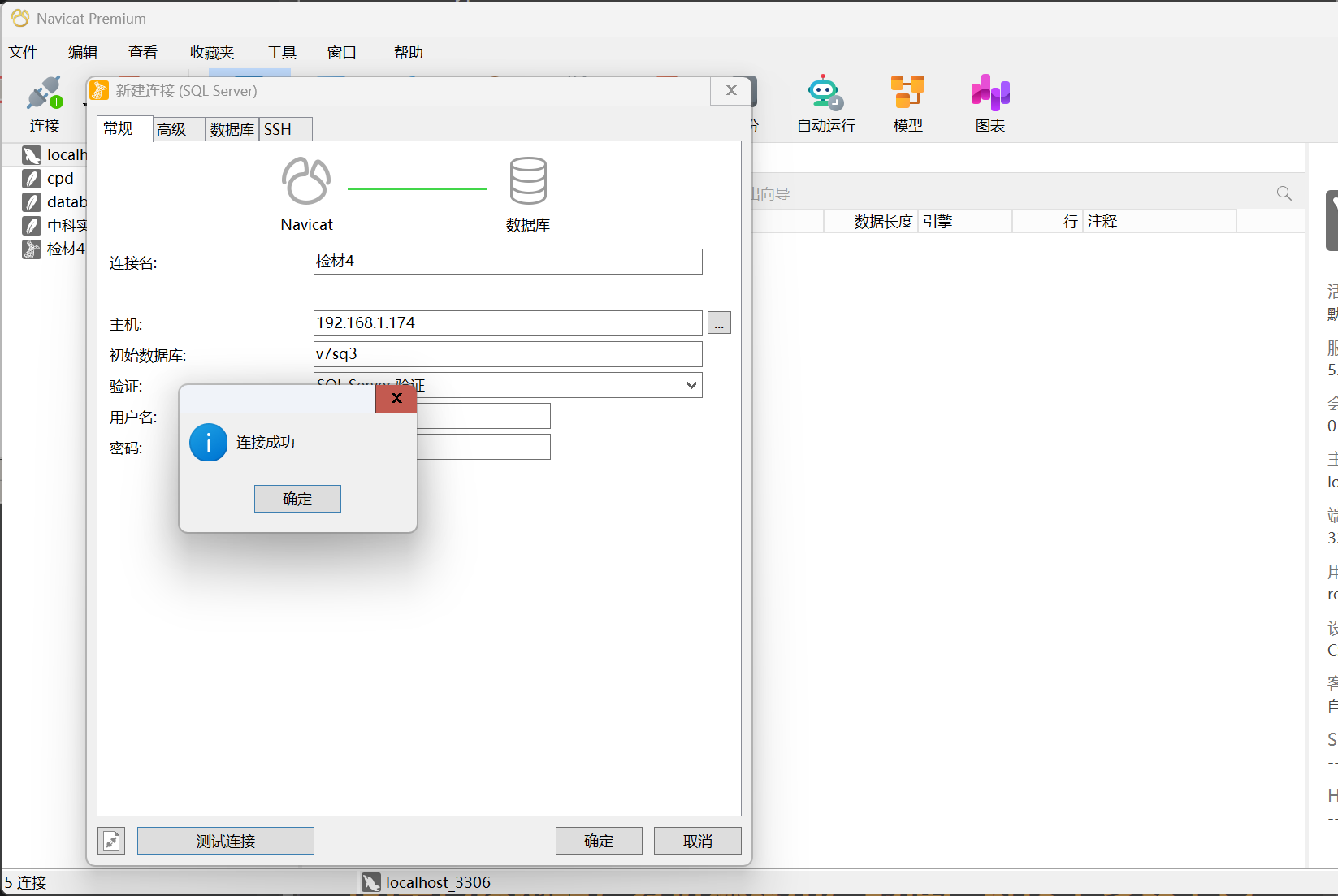Click the small icon beside Test Connection

pos(112,841)
